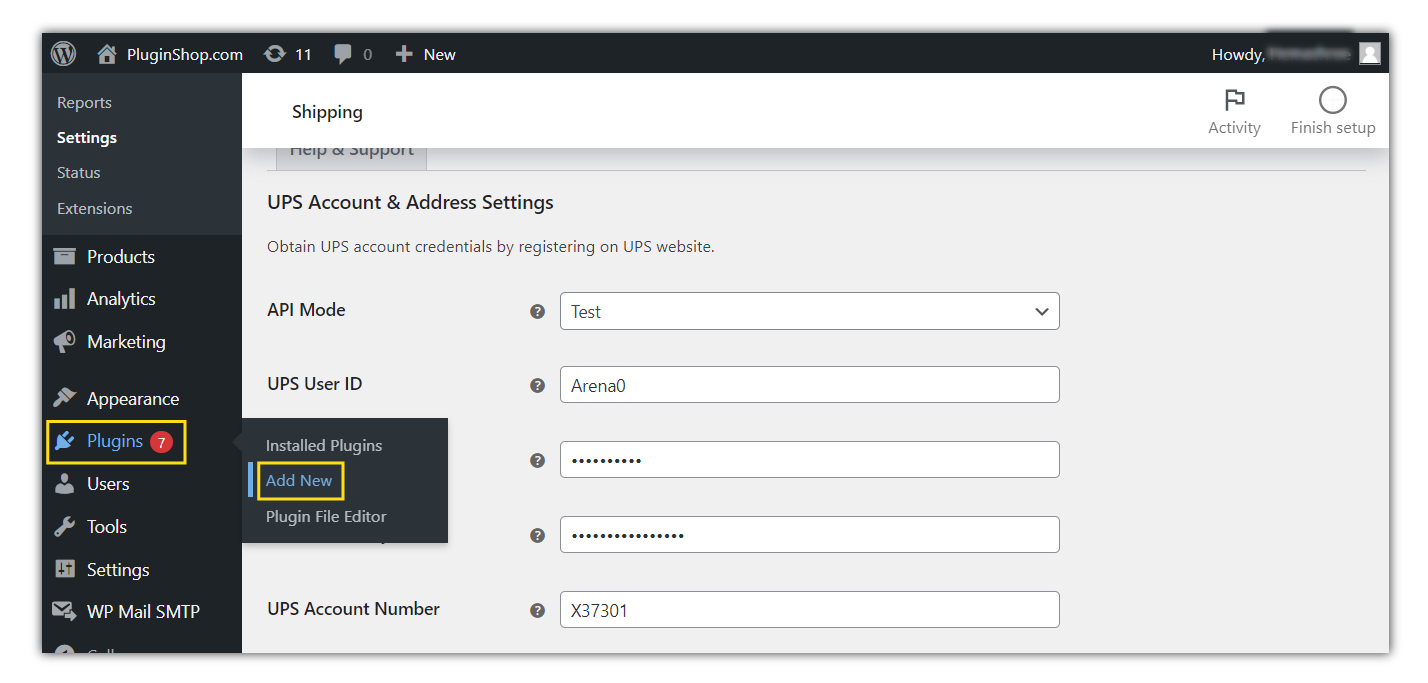
Task: Click the Products archive box icon
Action: pos(64,256)
